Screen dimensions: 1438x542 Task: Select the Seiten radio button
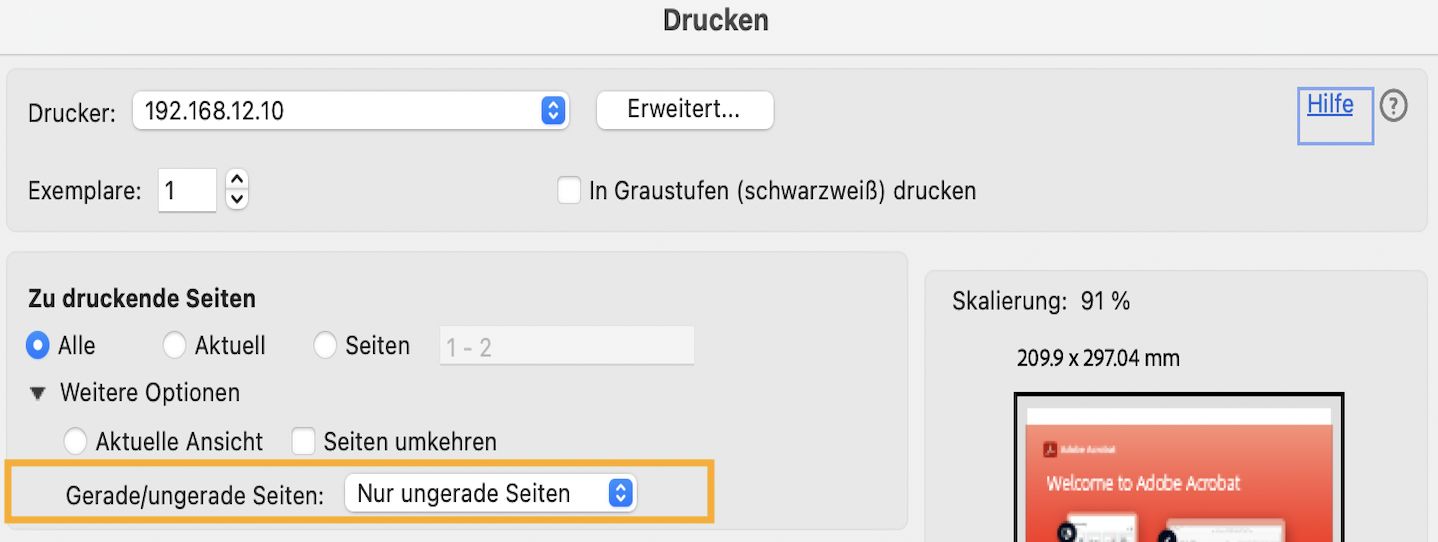(x=325, y=346)
